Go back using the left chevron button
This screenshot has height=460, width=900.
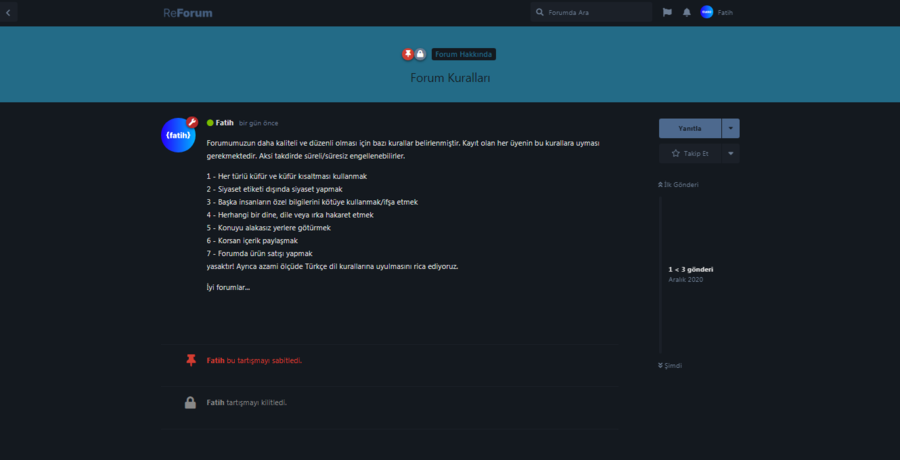pyautogui.click(x=8, y=12)
